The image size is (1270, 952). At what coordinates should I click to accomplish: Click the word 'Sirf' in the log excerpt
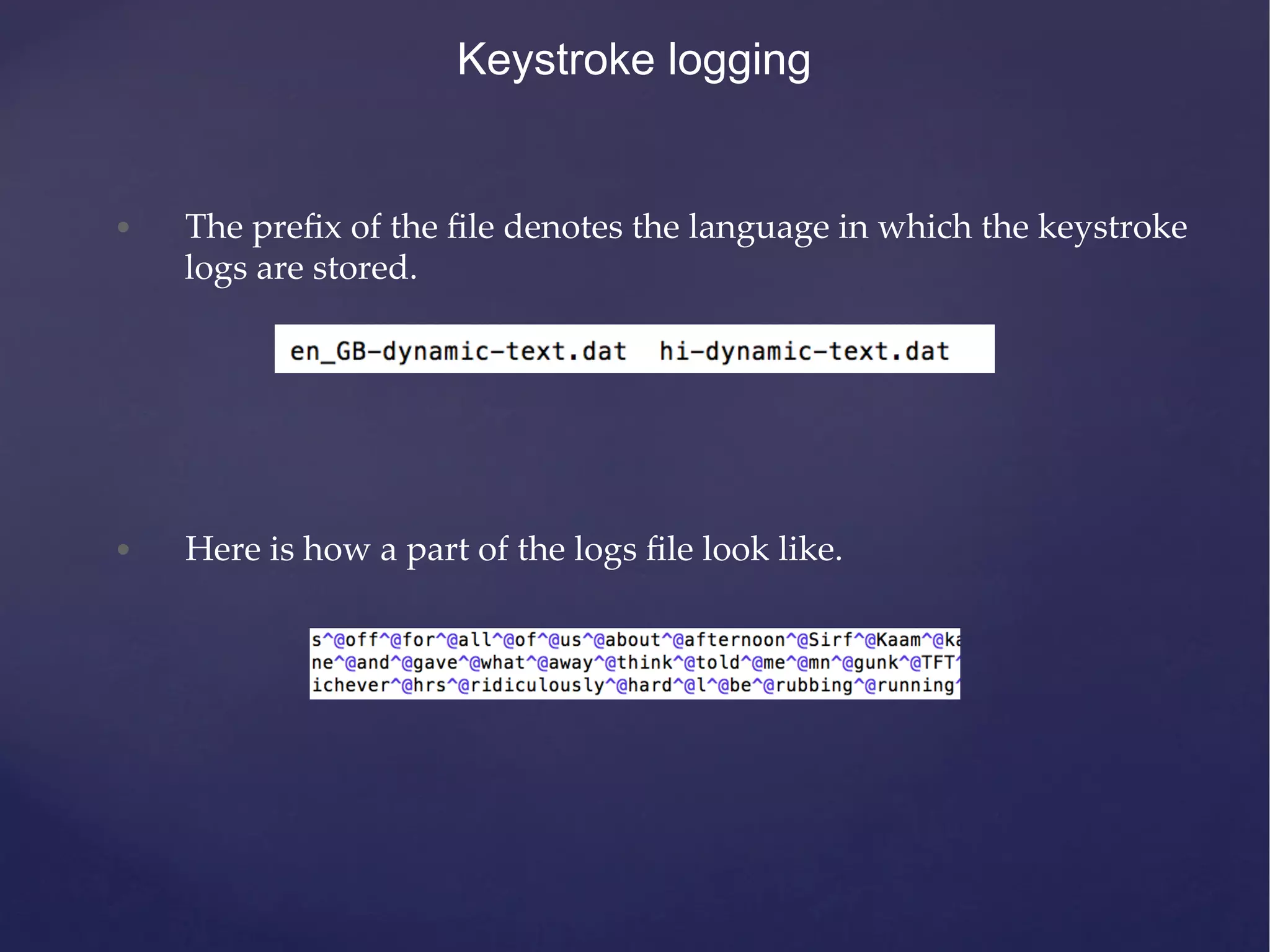[831, 640]
